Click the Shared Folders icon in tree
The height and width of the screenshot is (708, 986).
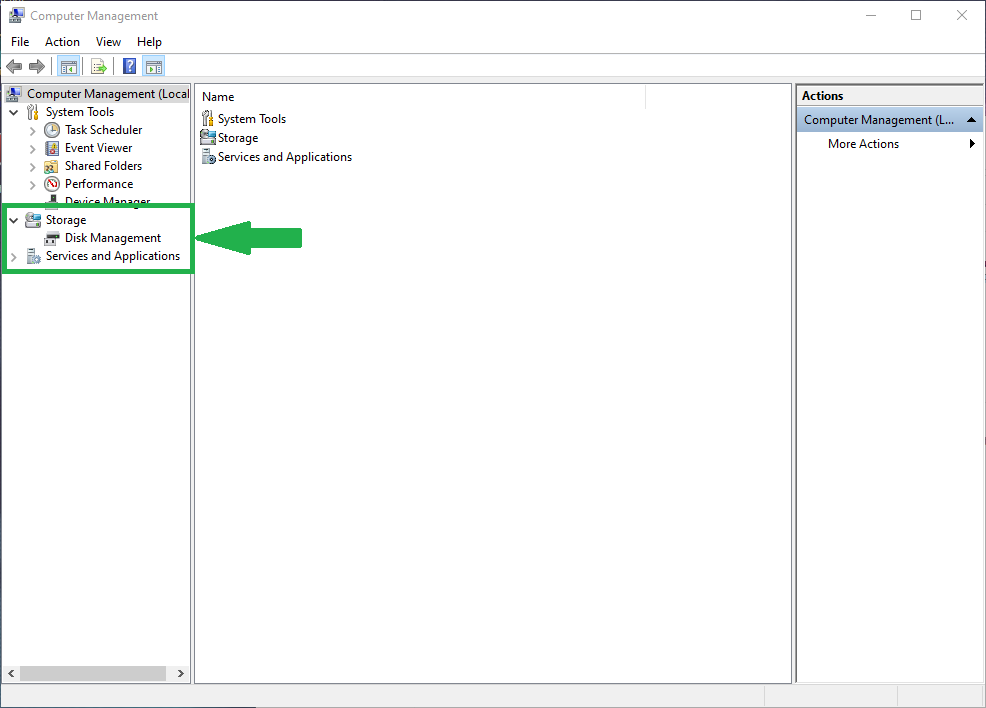(52, 167)
